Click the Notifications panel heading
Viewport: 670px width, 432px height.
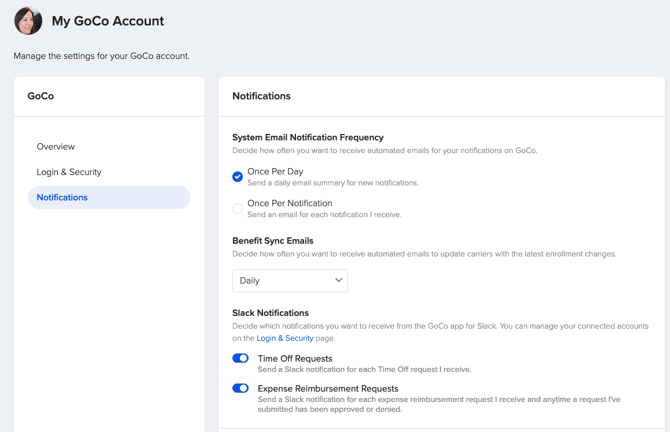261,96
